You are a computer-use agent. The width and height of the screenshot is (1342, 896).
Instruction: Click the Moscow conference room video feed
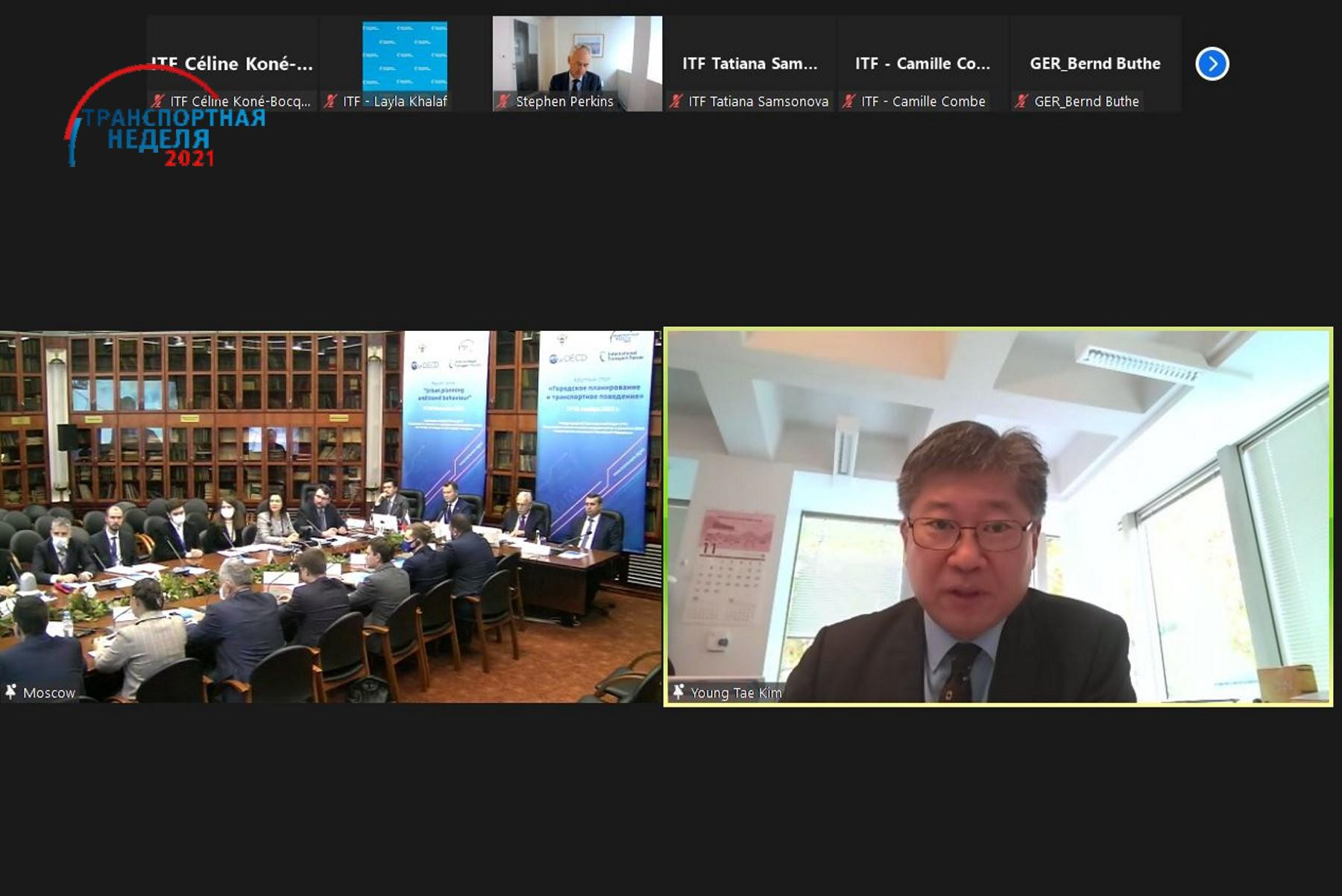tap(330, 516)
